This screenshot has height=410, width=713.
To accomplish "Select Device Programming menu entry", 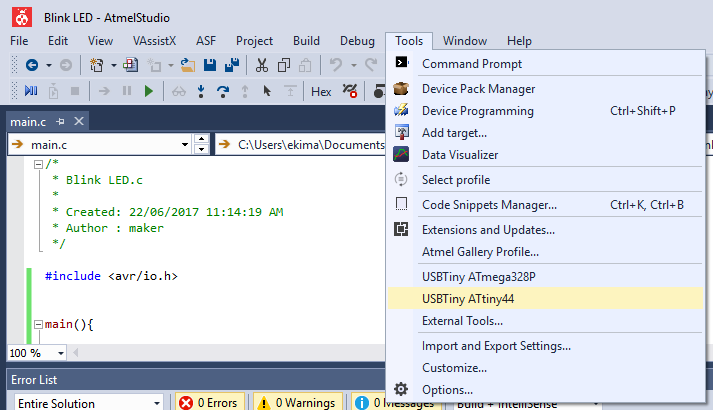I will click(x=545, y=110).
